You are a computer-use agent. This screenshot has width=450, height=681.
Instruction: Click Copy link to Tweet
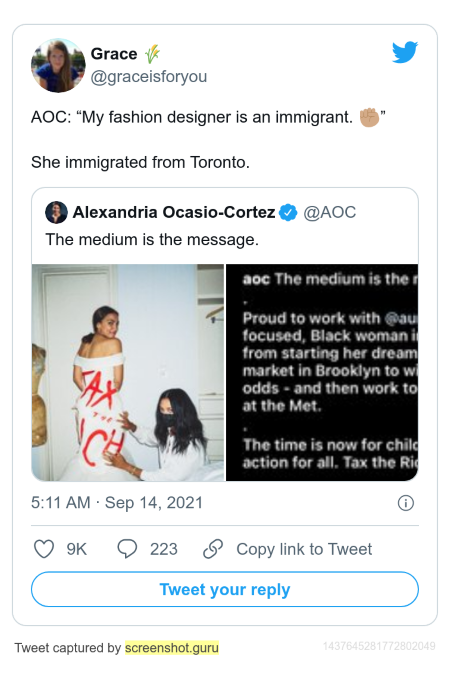pyautogui.click(x=304, y=549)
